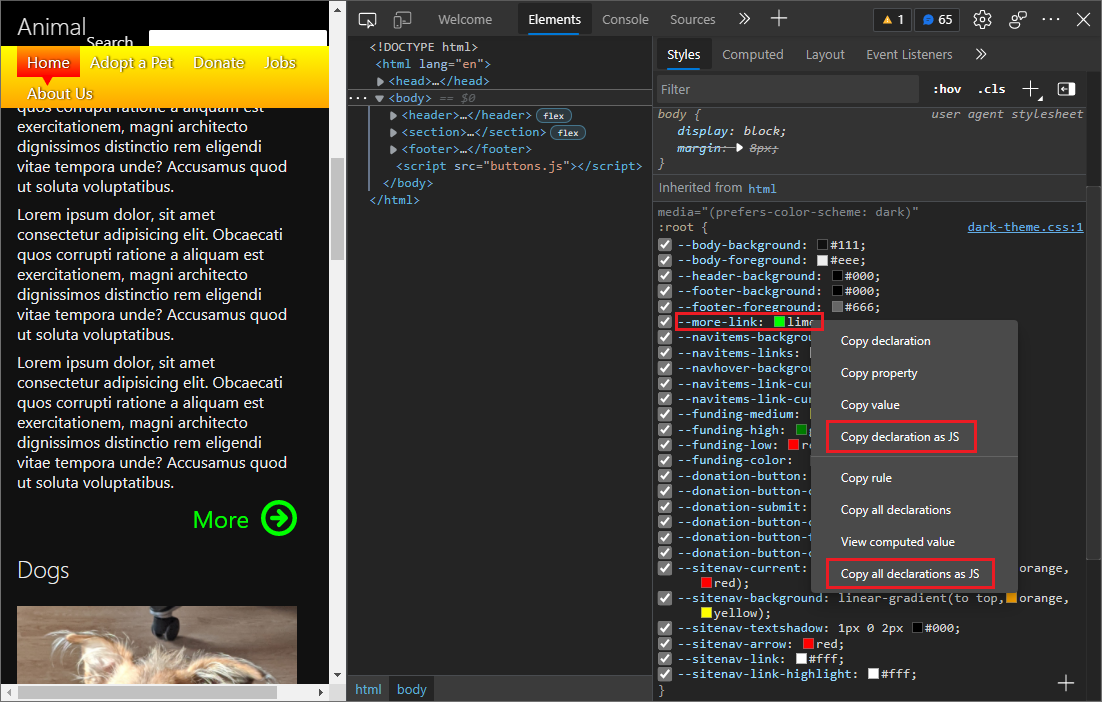Disable the --more-link property checkbox
Screen dimensions: 1102x702
click(x=665, y=321)
